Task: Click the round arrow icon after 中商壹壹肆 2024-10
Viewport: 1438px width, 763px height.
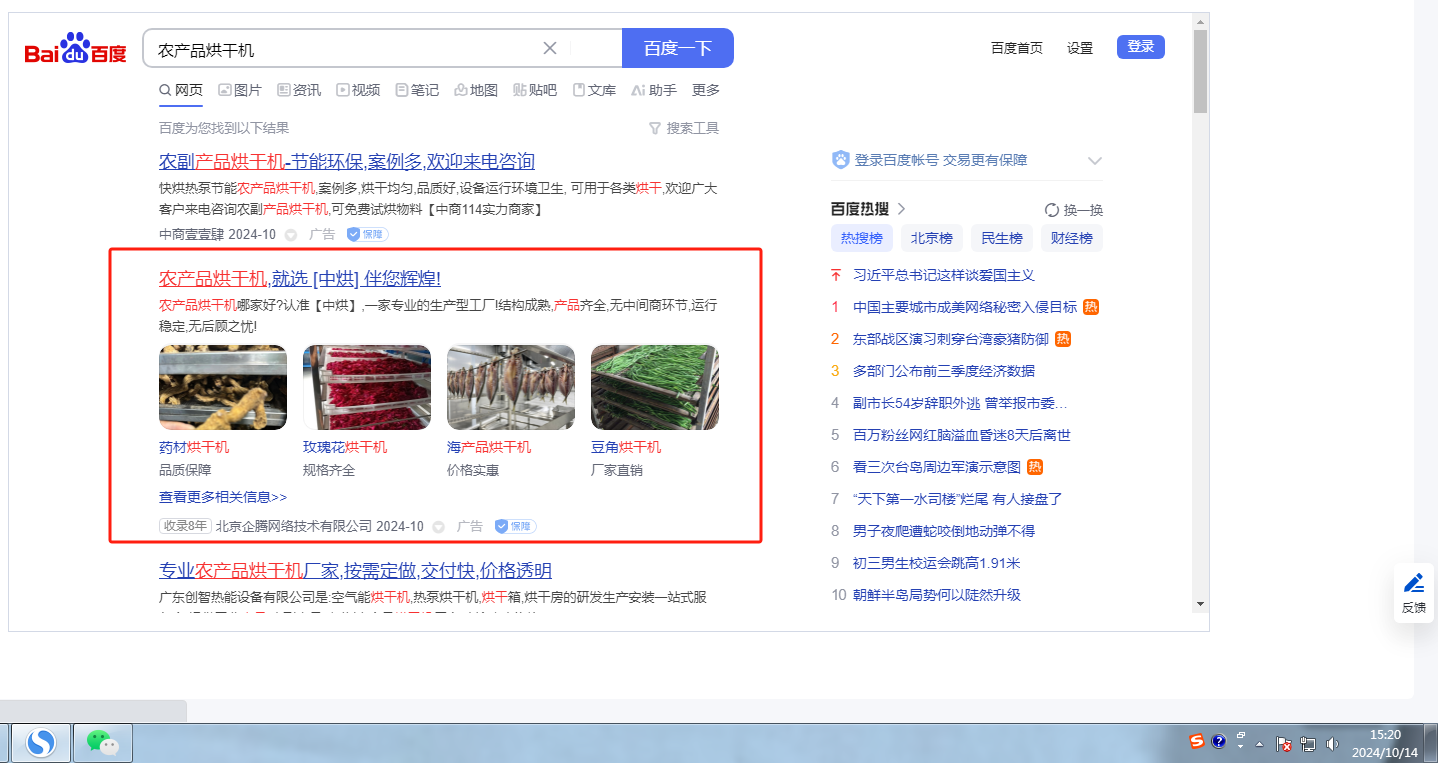Action: click(x=291, y=235)
